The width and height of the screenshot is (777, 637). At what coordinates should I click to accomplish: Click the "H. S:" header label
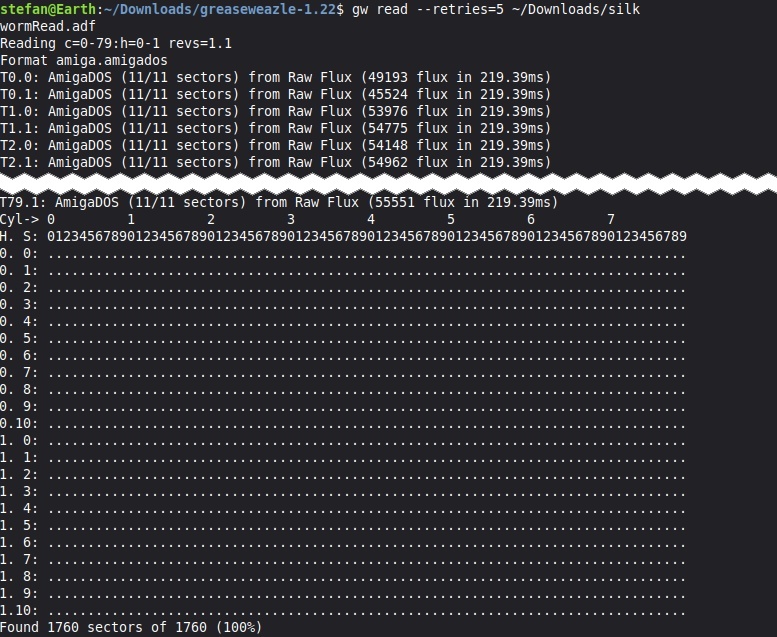[19, 236]
